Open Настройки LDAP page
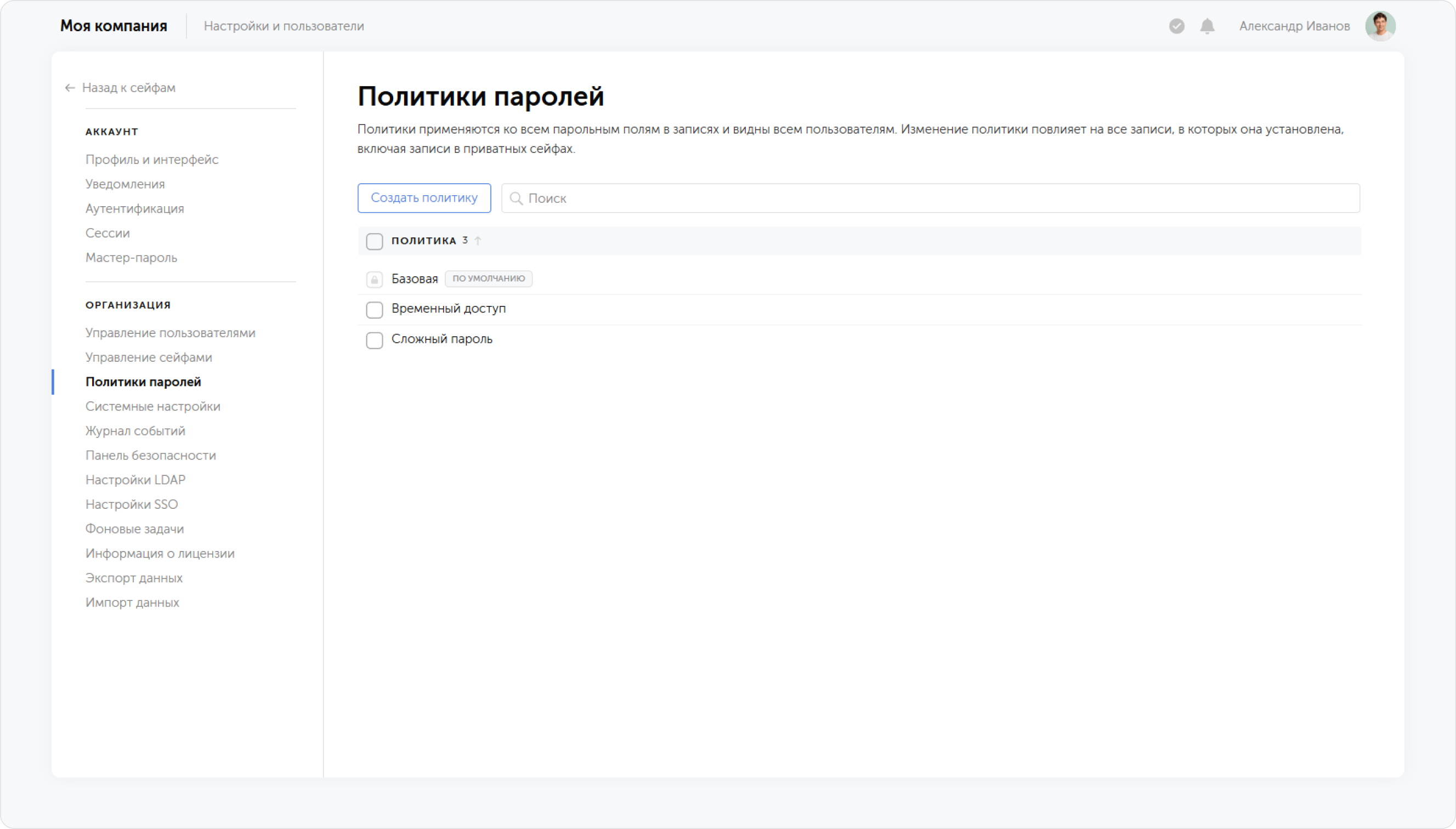 tap(135, 479)
